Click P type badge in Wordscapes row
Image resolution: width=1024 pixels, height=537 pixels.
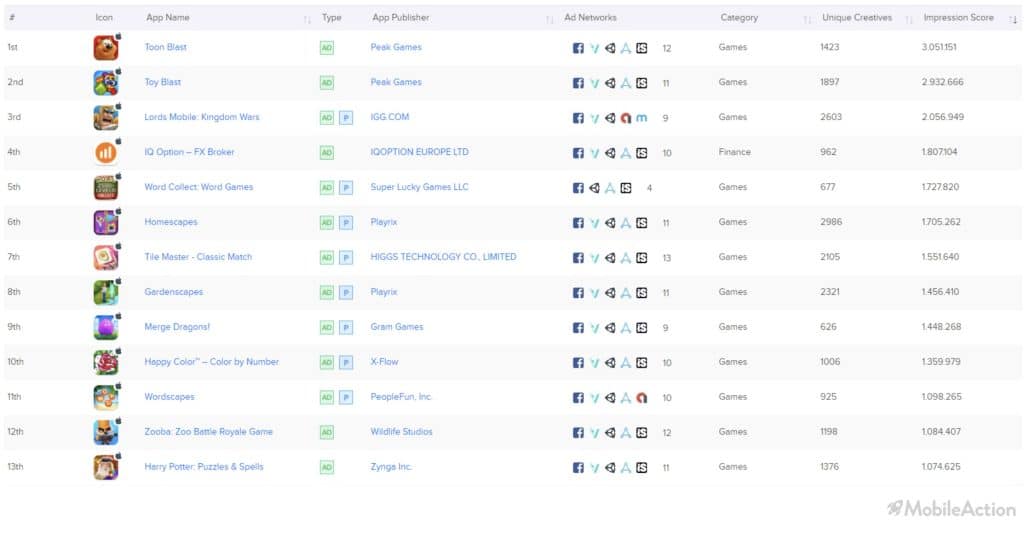point(346,397)
